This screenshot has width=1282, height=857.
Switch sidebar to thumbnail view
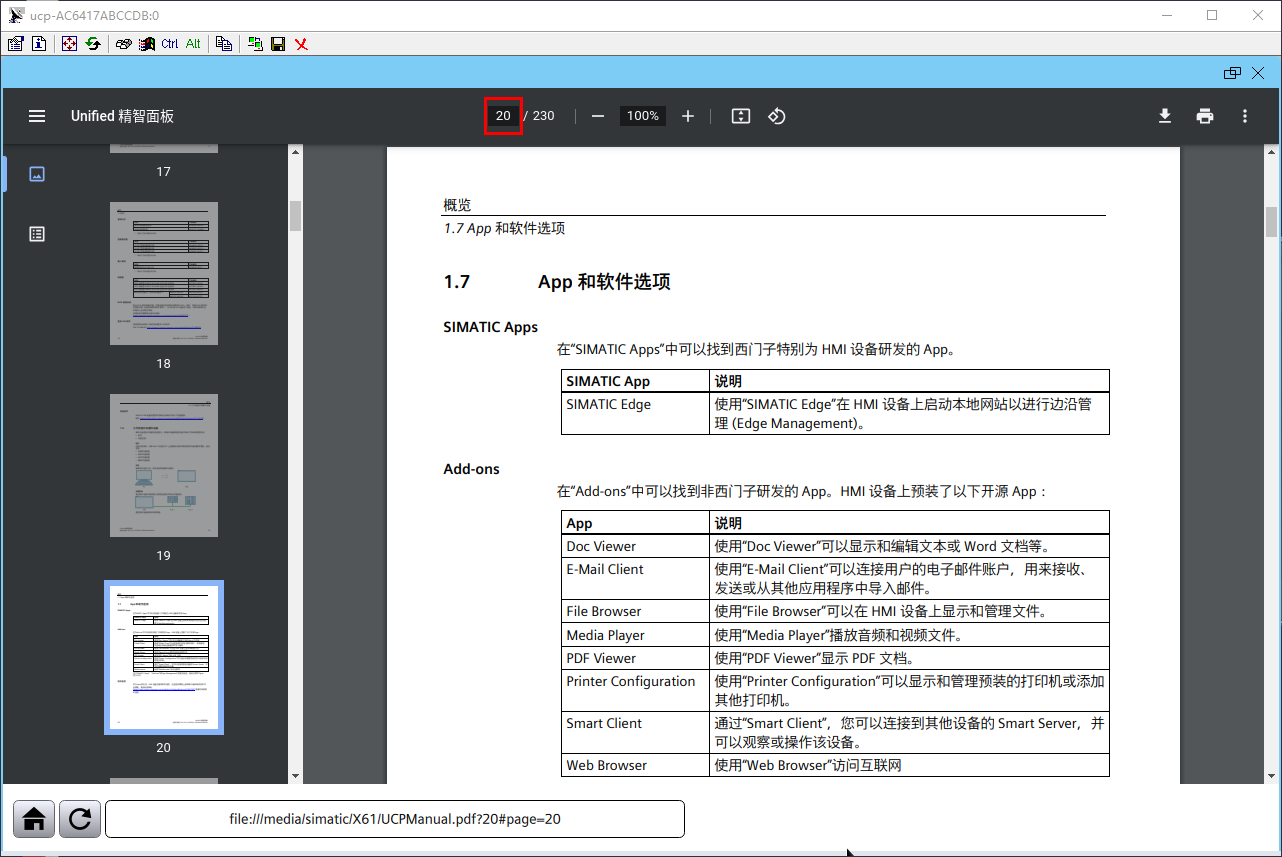[37, 174]
